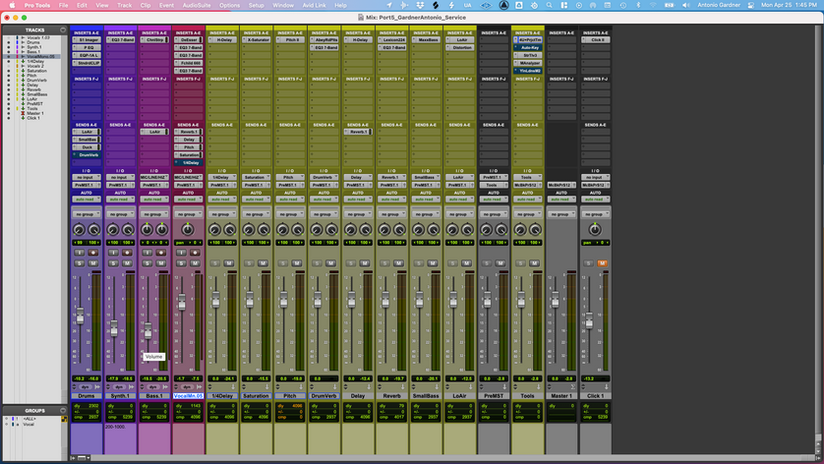Image resolution: width=824 pixels, height=464 pixels.
Task: Click the Click 1 volume fader
Action: [x=589, y=320]
